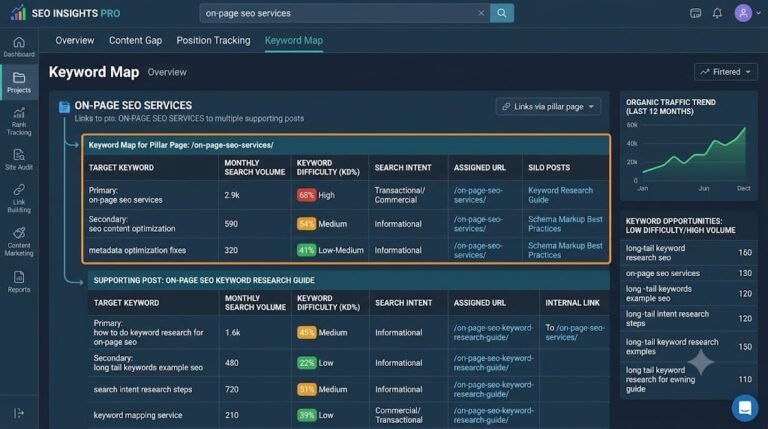Screen dimensions: 768x429
Task: Open the Links via pillar page dropdown
Action: (548, 107)
